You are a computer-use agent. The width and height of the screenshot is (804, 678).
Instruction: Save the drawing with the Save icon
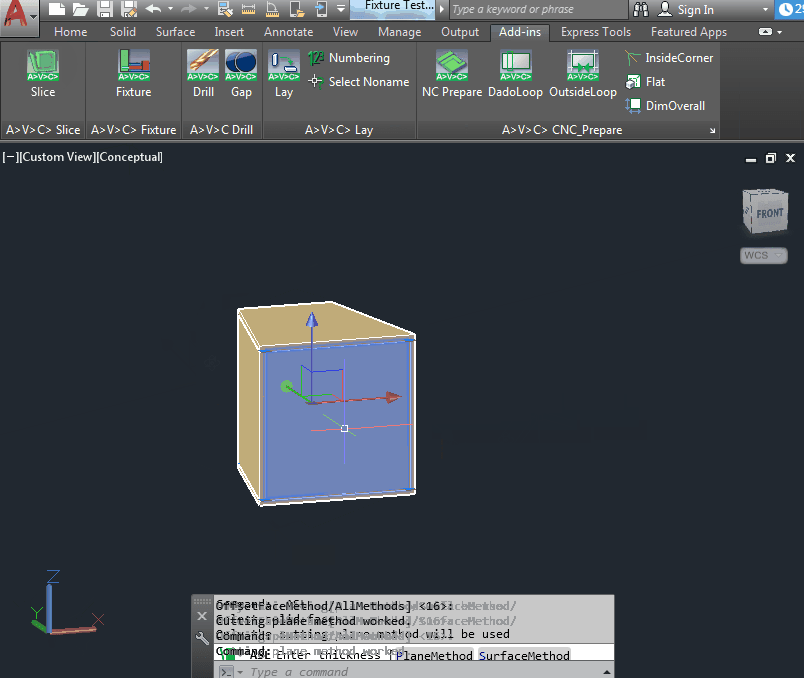pos(105,9)
